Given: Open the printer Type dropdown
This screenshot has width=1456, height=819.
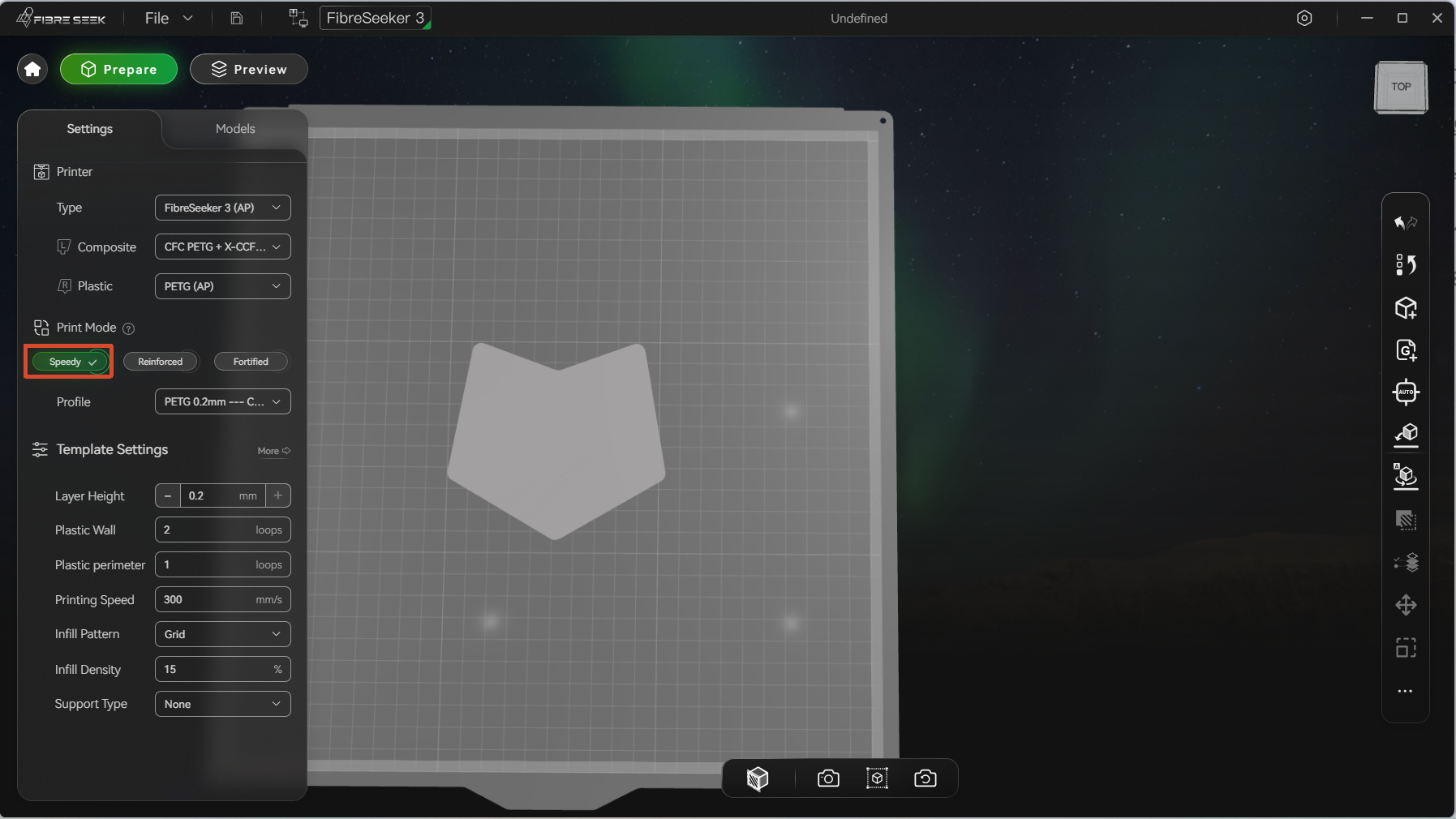Looking at the screenshot, I should click(x=223, y=208).
